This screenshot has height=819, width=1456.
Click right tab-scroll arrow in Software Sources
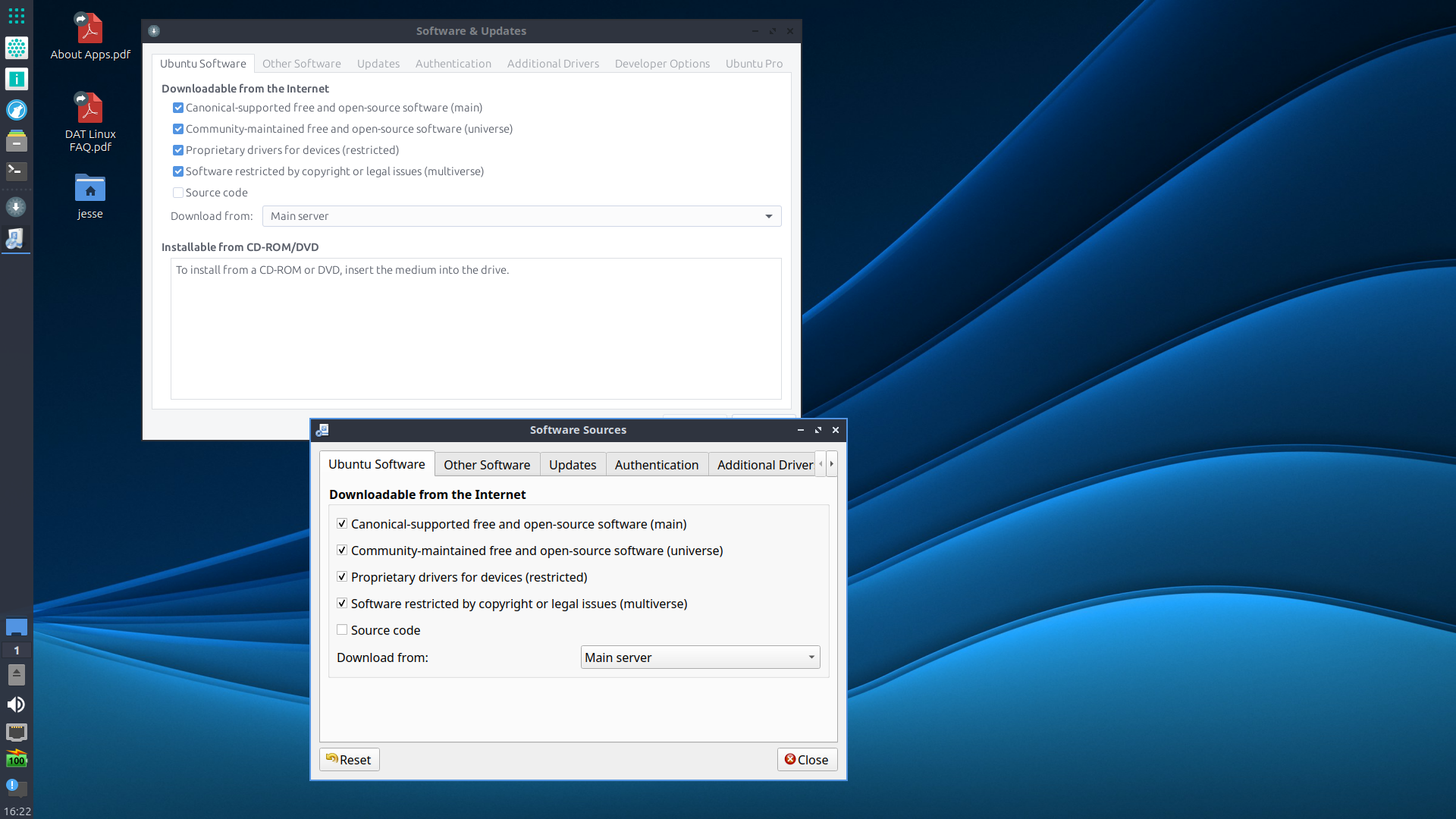click(832, 464)
